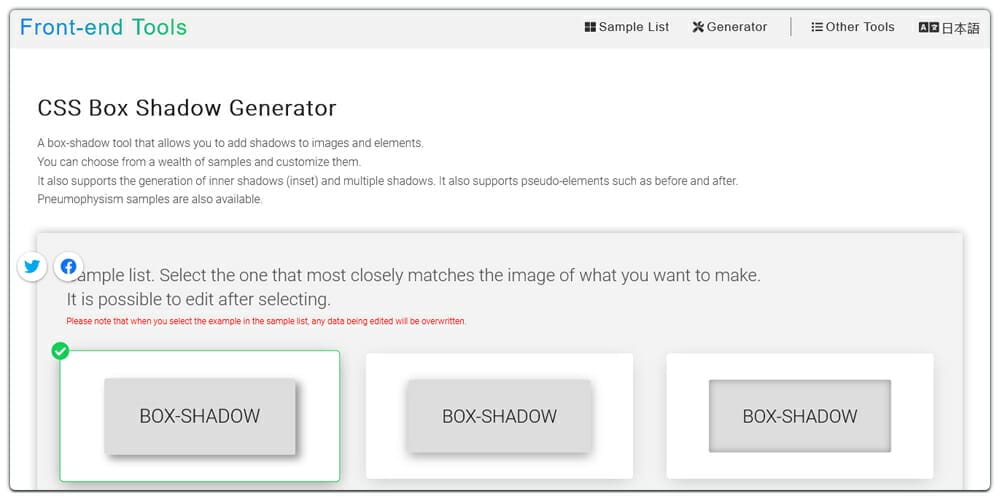
Task: Click the BOX-SHADOW box in middle sample
Action: tap(499, 416)
